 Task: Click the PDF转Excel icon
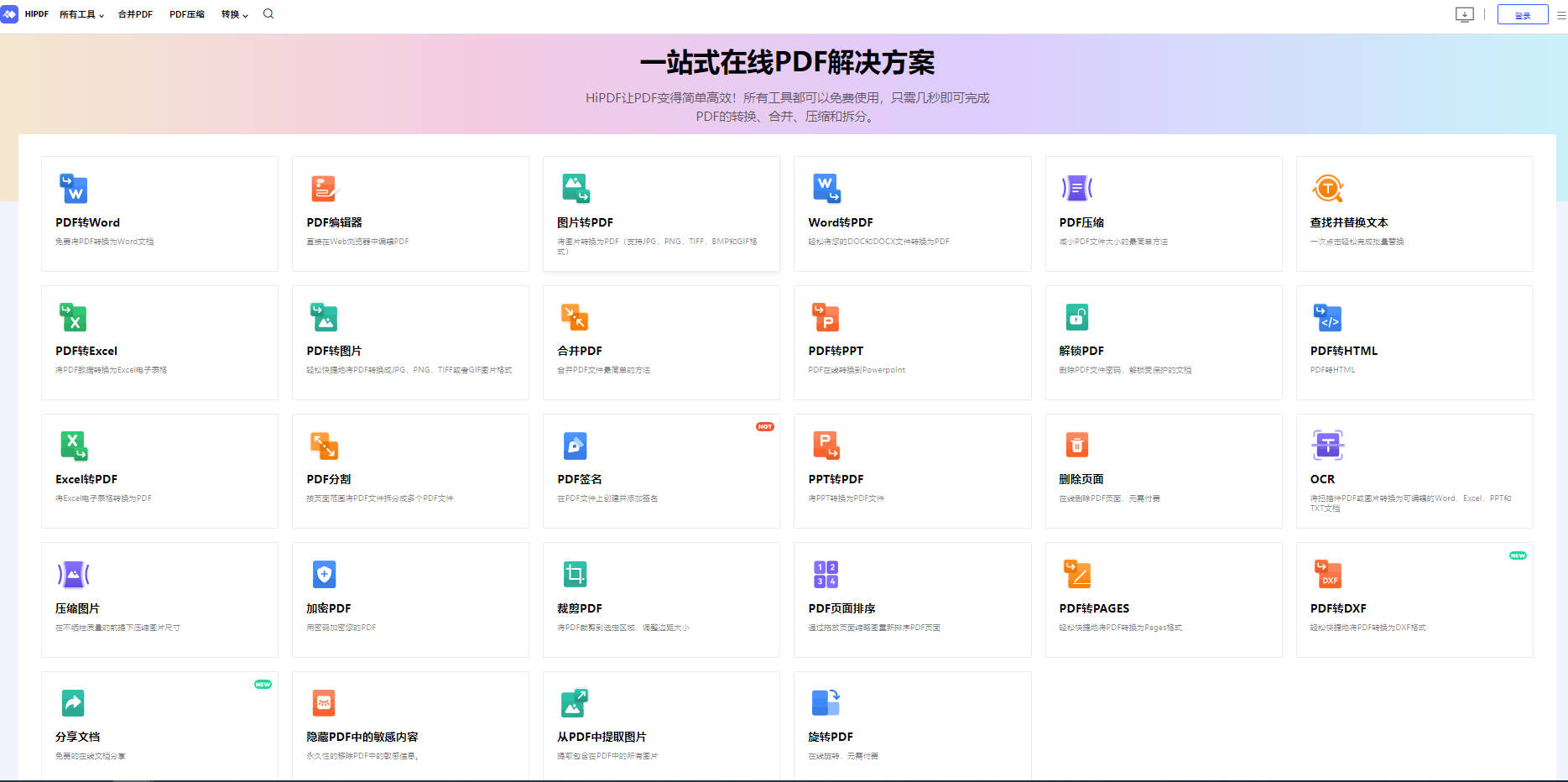pos(73,317)
